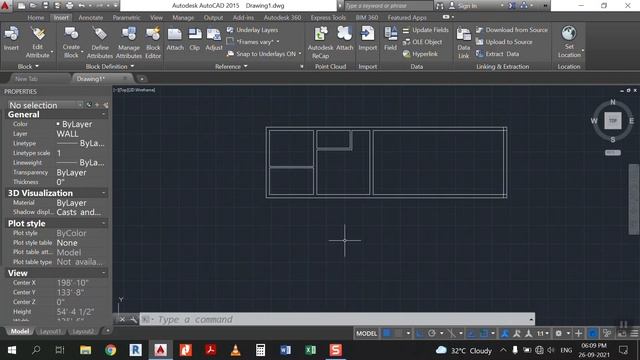Toggle polar tracking in status bar

[432, 333]
